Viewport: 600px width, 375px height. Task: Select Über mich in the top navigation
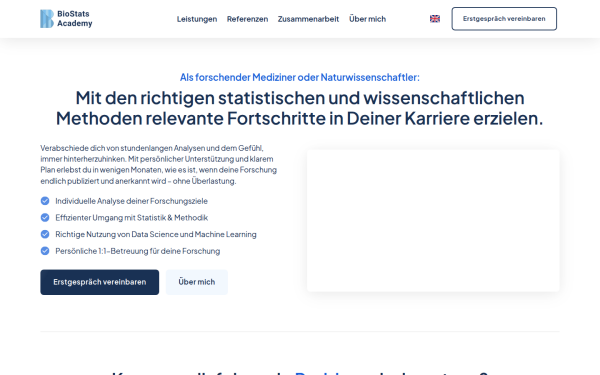(x=367, y=19)
